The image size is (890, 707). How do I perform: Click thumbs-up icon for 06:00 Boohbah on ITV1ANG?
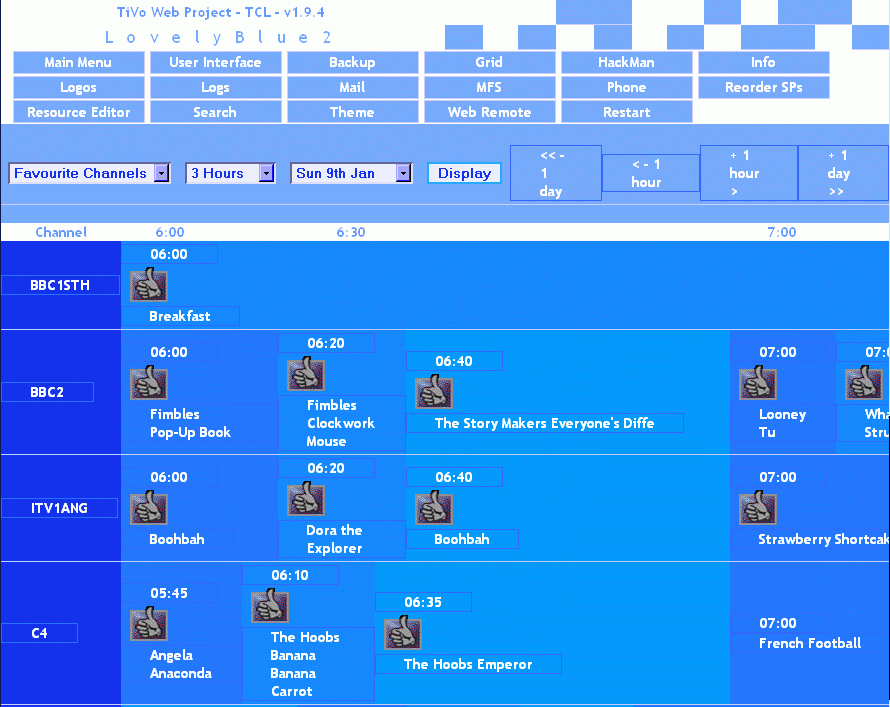[149, 508]
